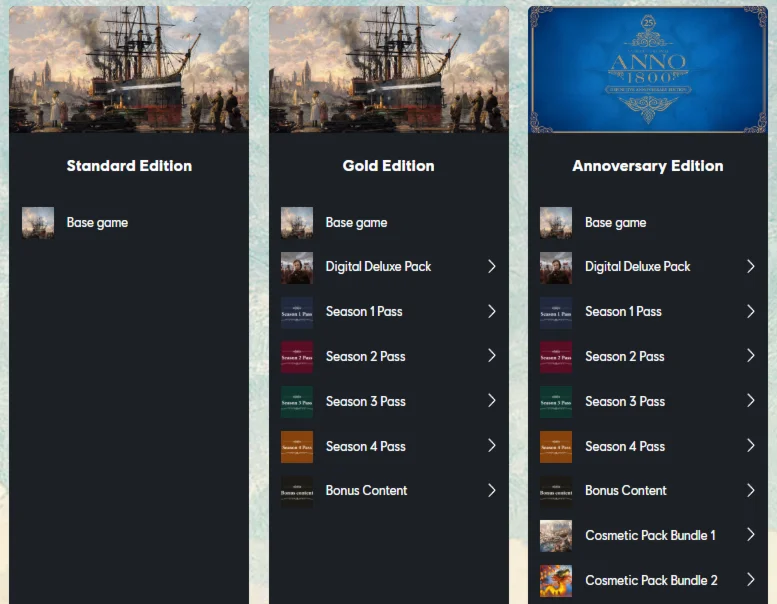The height and width of the screenshot is (604, 777).
Task: Expand Season 1 Pass chevron in Annoversary Edition
Action: pos(751,311)
